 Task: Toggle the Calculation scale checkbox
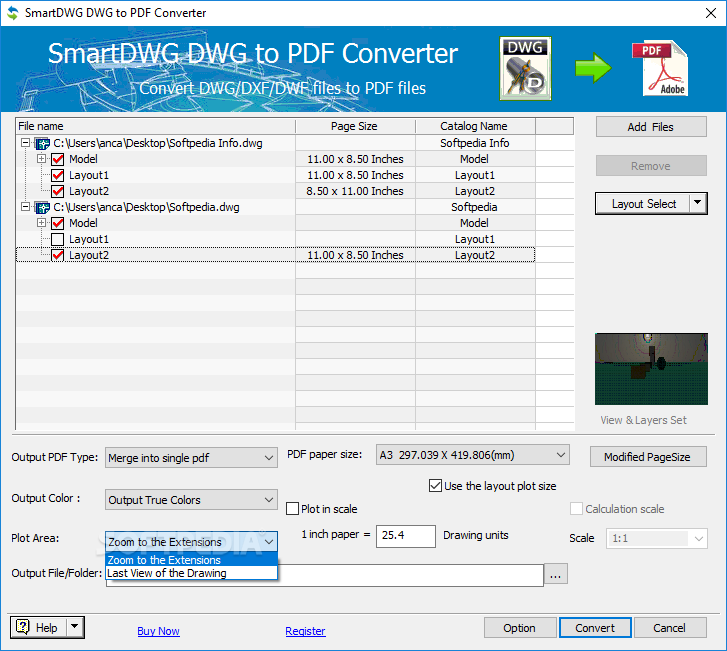click(x=576, y=509)
